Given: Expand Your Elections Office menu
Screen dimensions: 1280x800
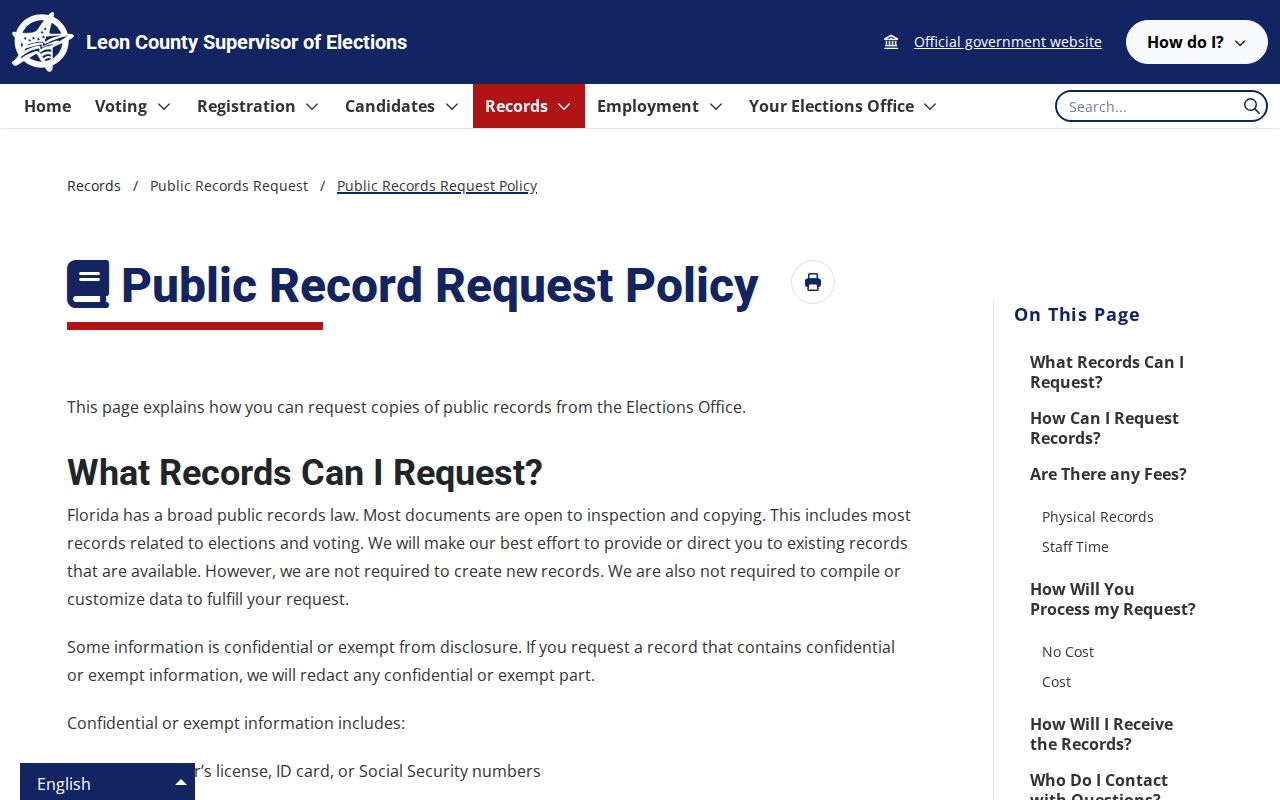Looking at the screenshot, I should 843,106.
